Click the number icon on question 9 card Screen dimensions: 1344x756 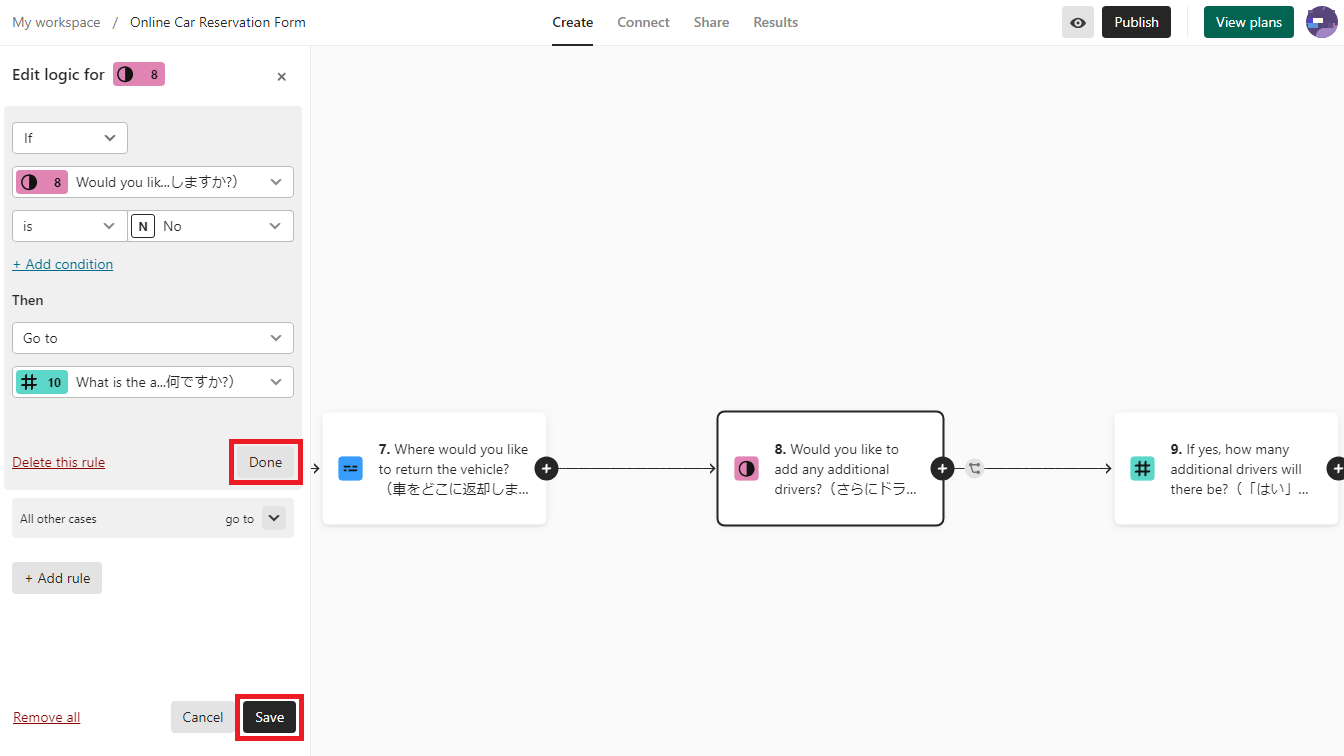[x=1142, y=468]
